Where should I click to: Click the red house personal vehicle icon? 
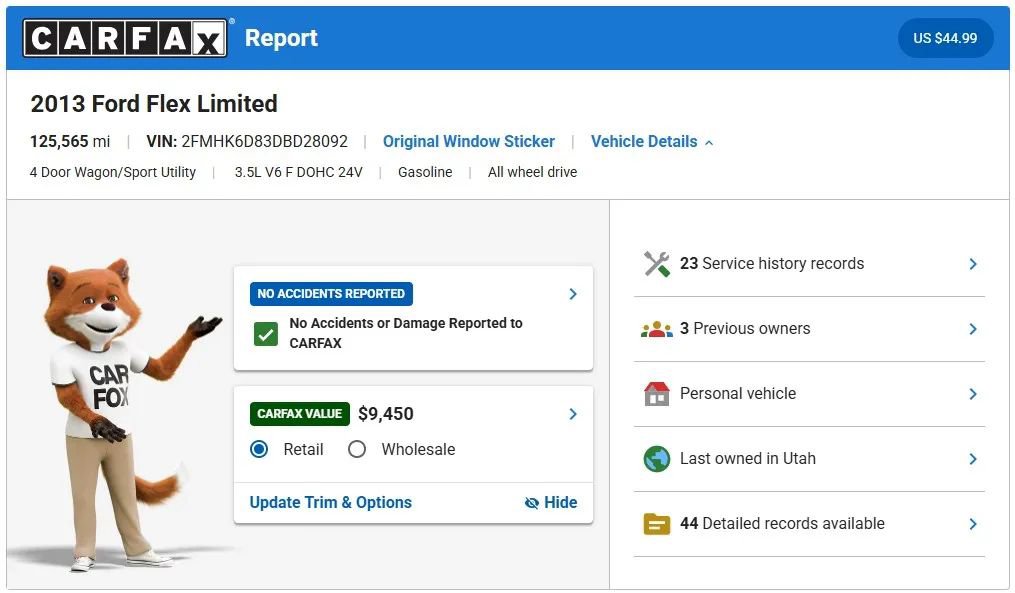pos(657,393)
